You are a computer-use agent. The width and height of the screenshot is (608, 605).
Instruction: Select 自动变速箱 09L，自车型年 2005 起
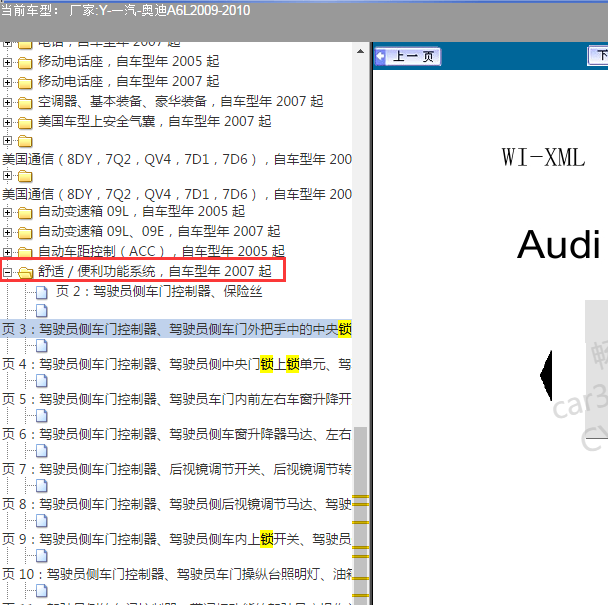point(142,212)
